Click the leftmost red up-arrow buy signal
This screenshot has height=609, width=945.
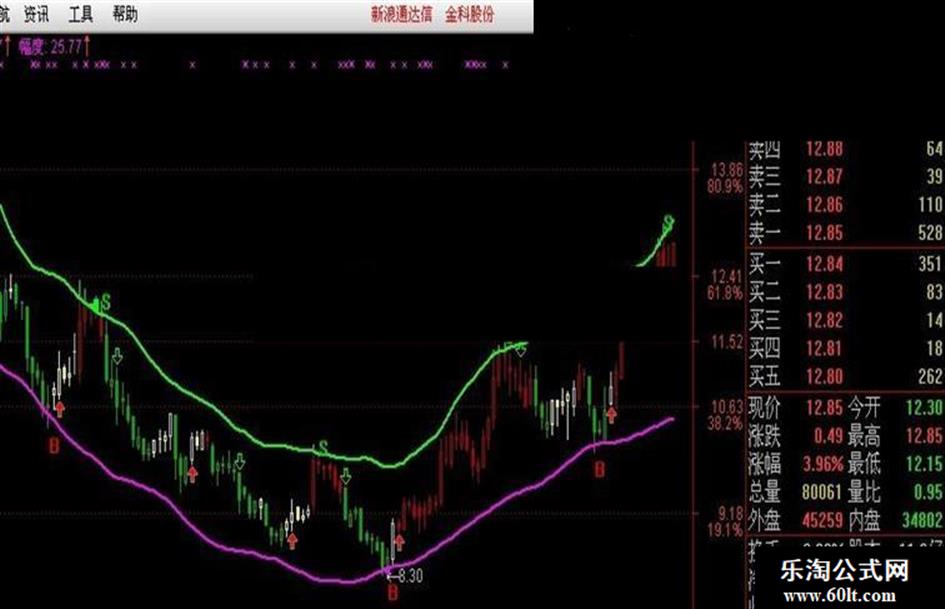(x=60, y=409)
